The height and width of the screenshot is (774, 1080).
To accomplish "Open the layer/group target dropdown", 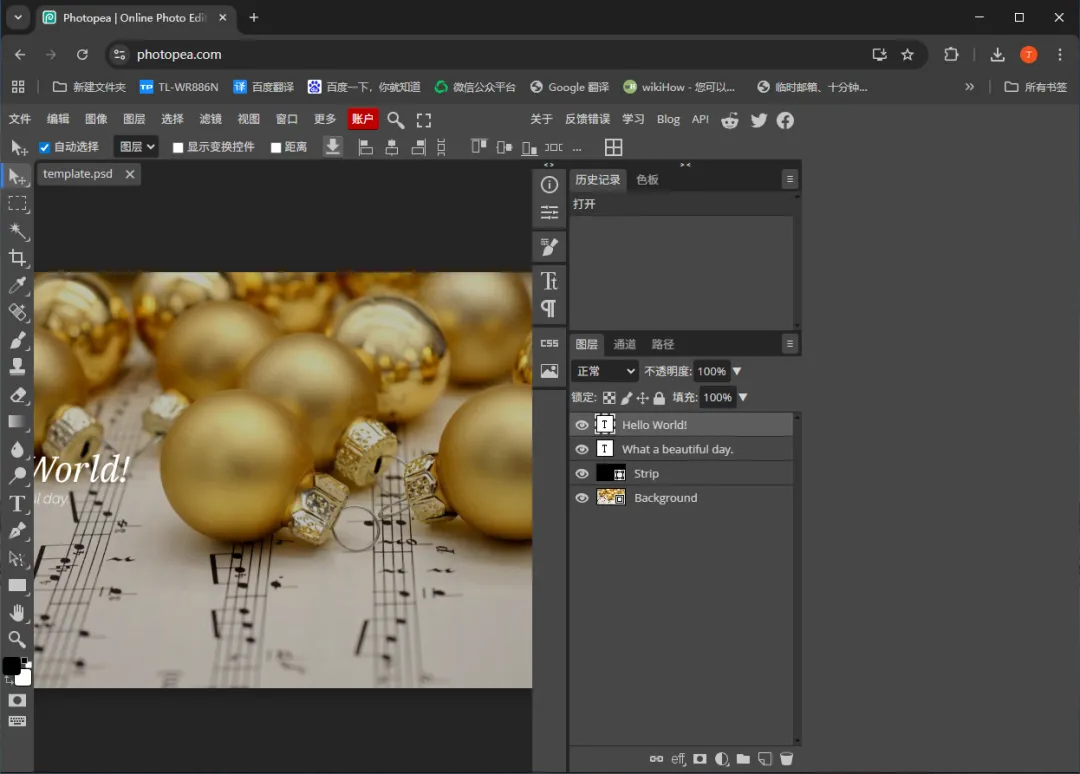I will 136,147.
